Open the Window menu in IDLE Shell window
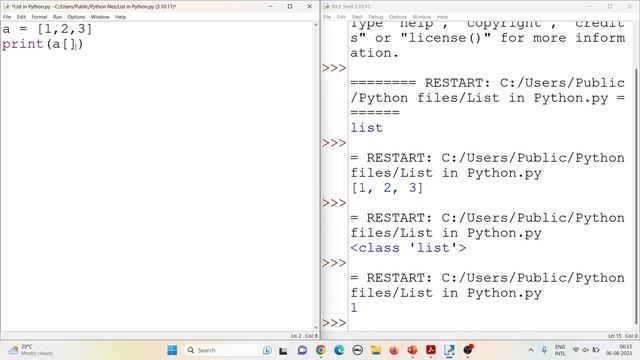The image size is (640, 360). (422, 17)
